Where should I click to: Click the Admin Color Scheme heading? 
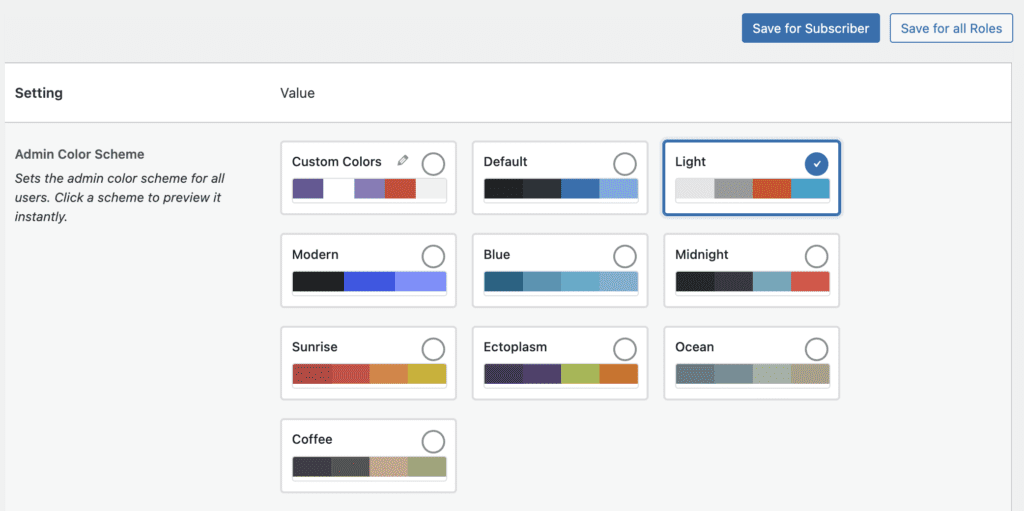[80, 155]
